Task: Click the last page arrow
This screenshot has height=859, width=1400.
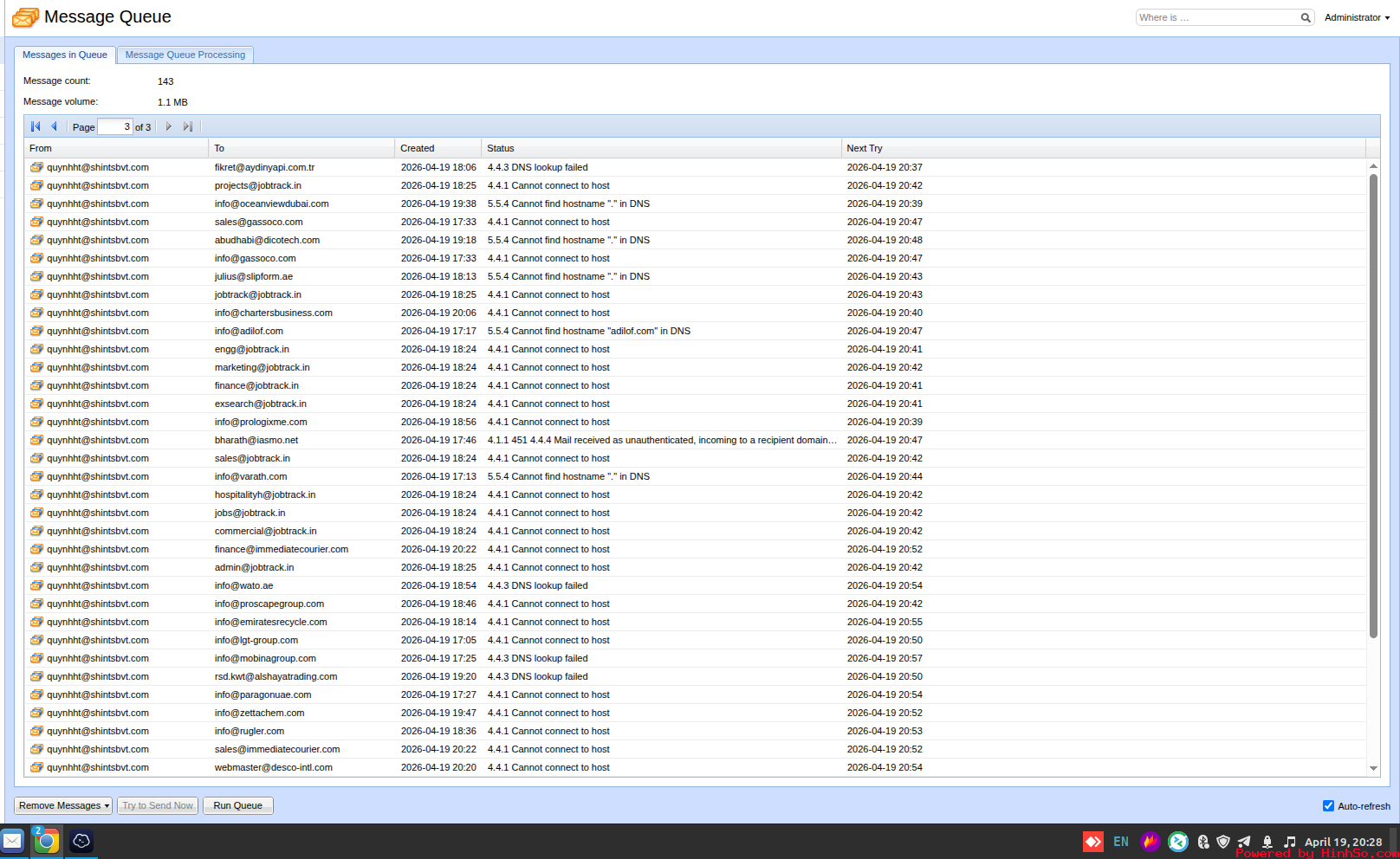Action: point(187,126)
